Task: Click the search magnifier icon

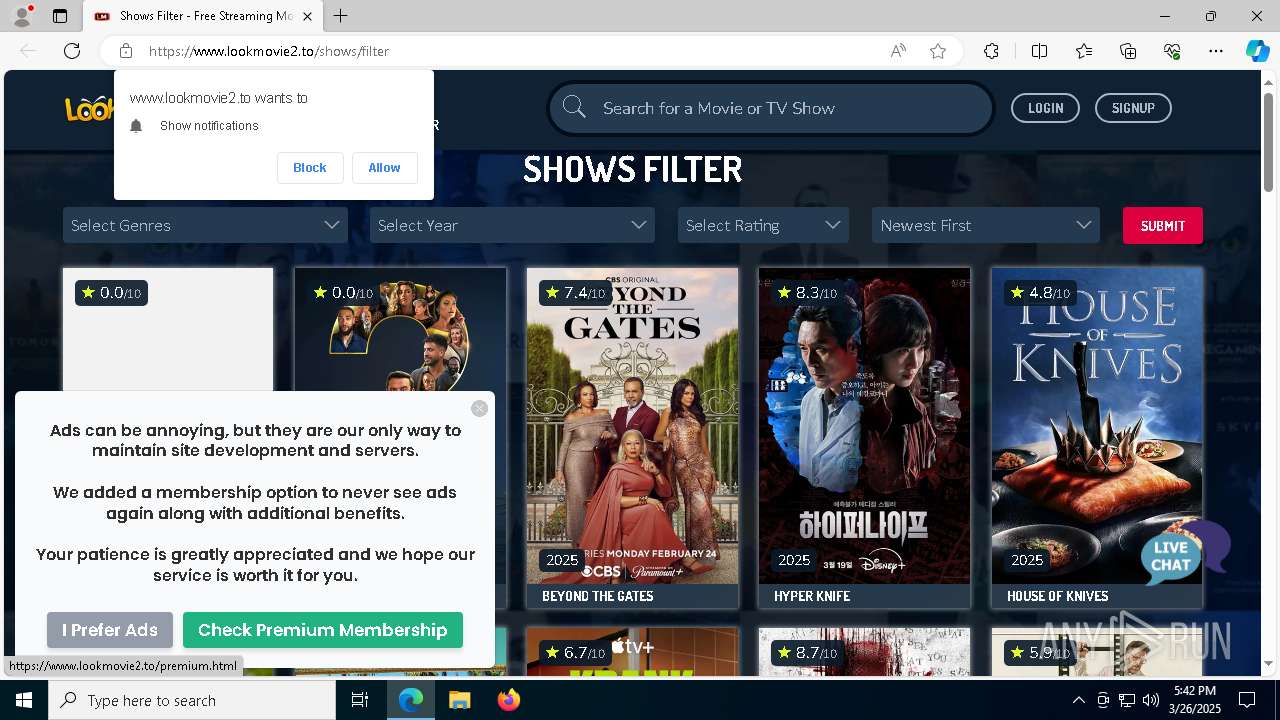Action: point(574,107)
